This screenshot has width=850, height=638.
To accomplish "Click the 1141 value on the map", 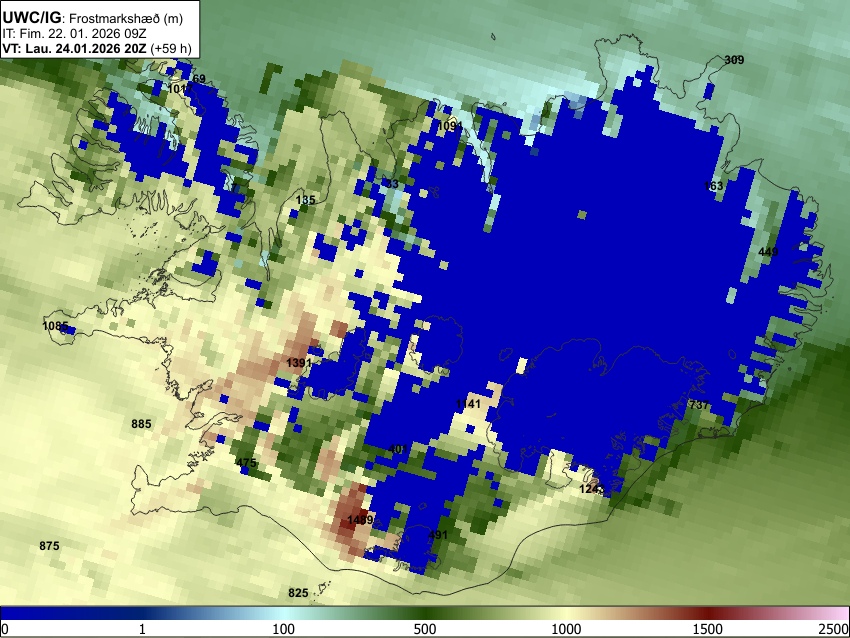I will (x=468, y=404).
